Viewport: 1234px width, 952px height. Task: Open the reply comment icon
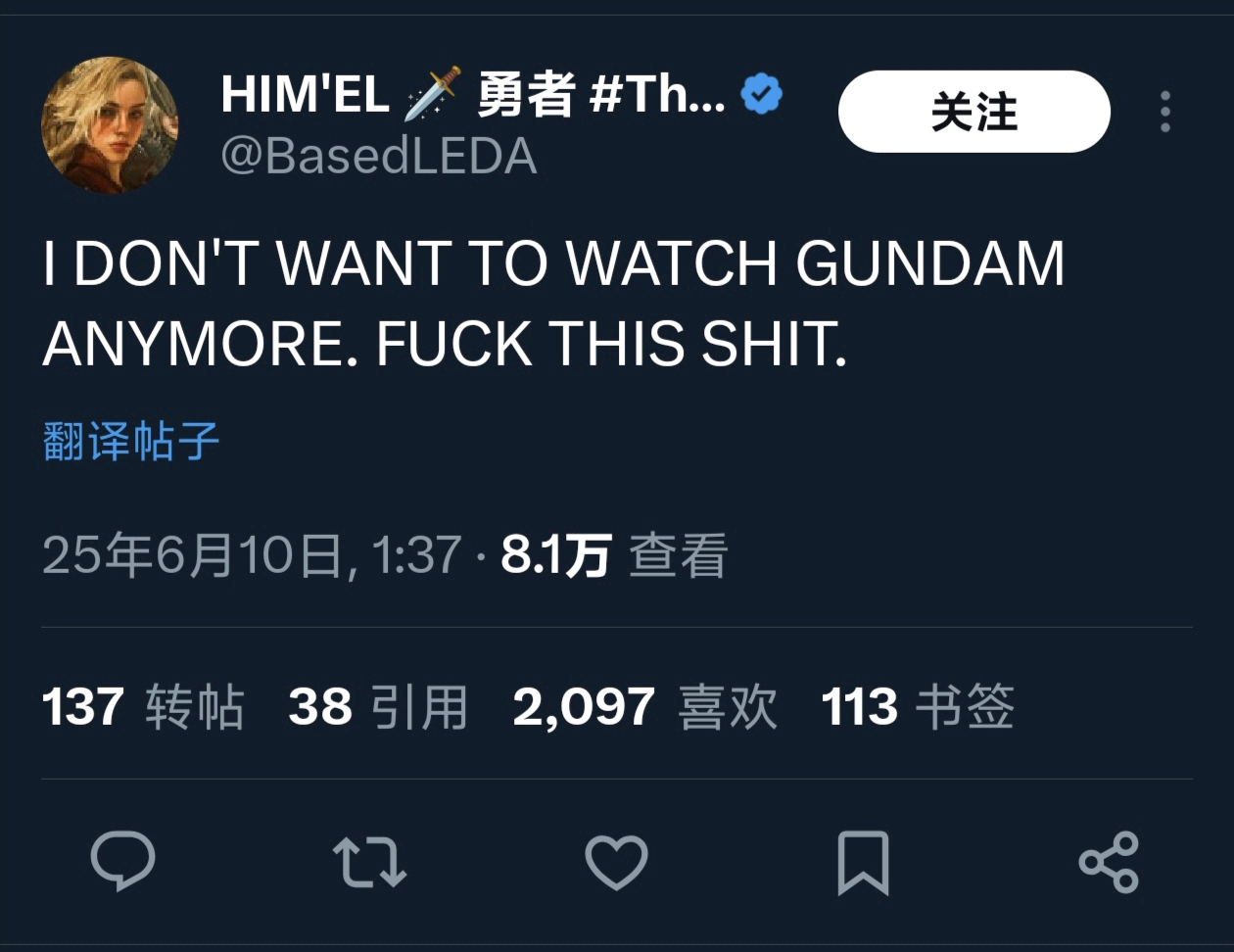122,861
